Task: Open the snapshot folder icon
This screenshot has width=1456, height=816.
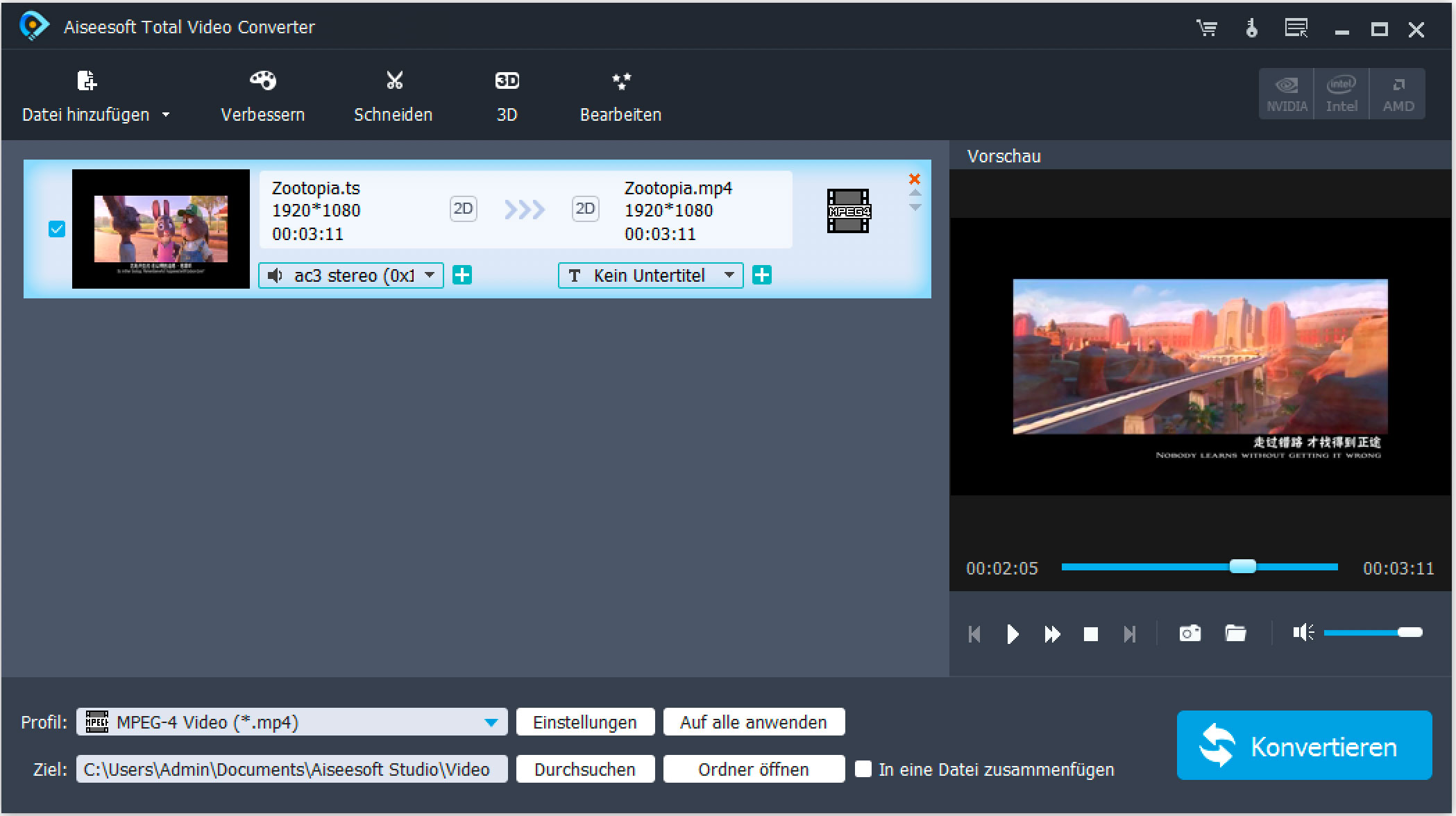Action: click(x=1235, y=633)
